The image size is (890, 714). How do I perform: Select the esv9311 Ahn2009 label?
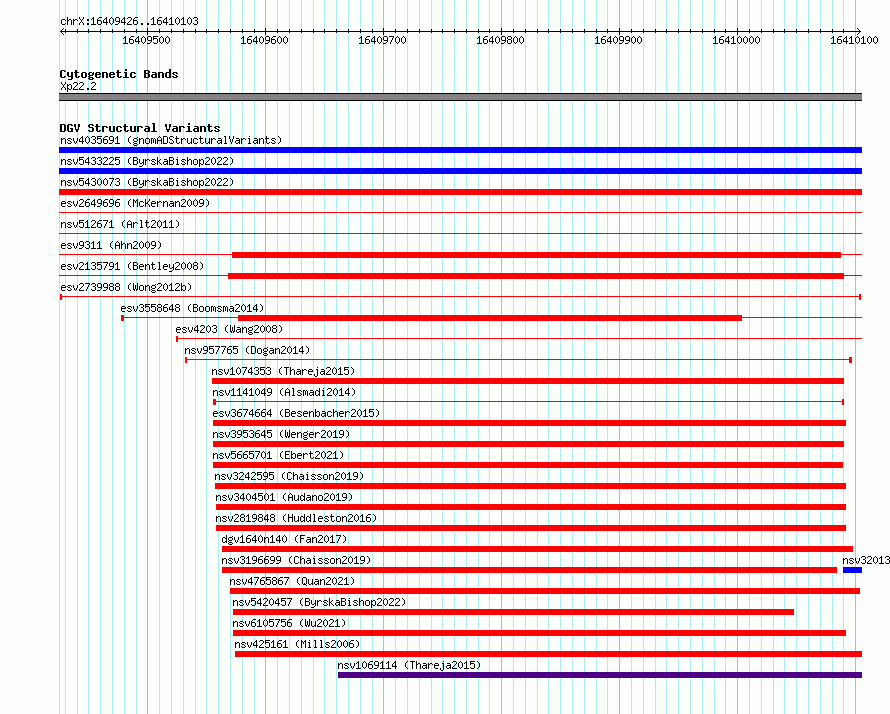click(x=111, y=245)
